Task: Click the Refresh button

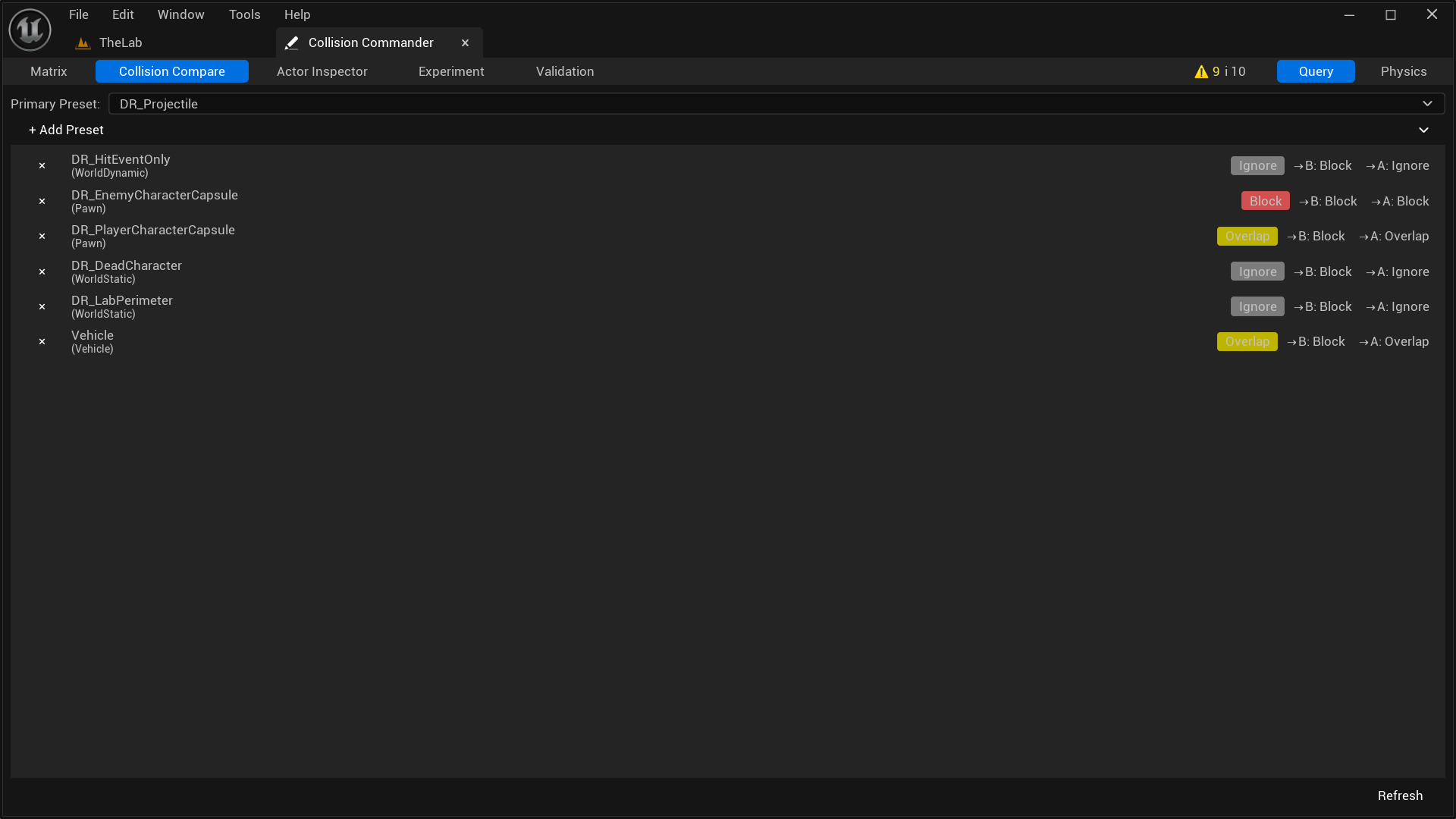Action: (1400, 795)
